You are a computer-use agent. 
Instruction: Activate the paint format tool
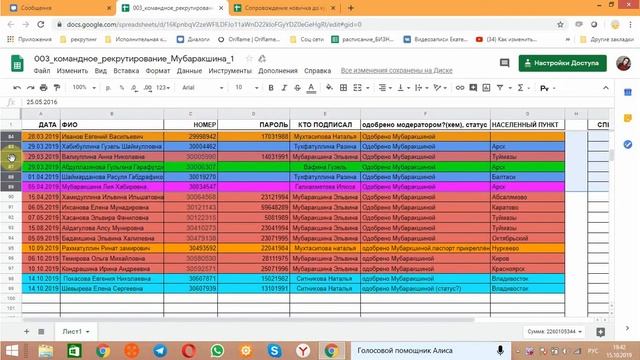point(57,88)
